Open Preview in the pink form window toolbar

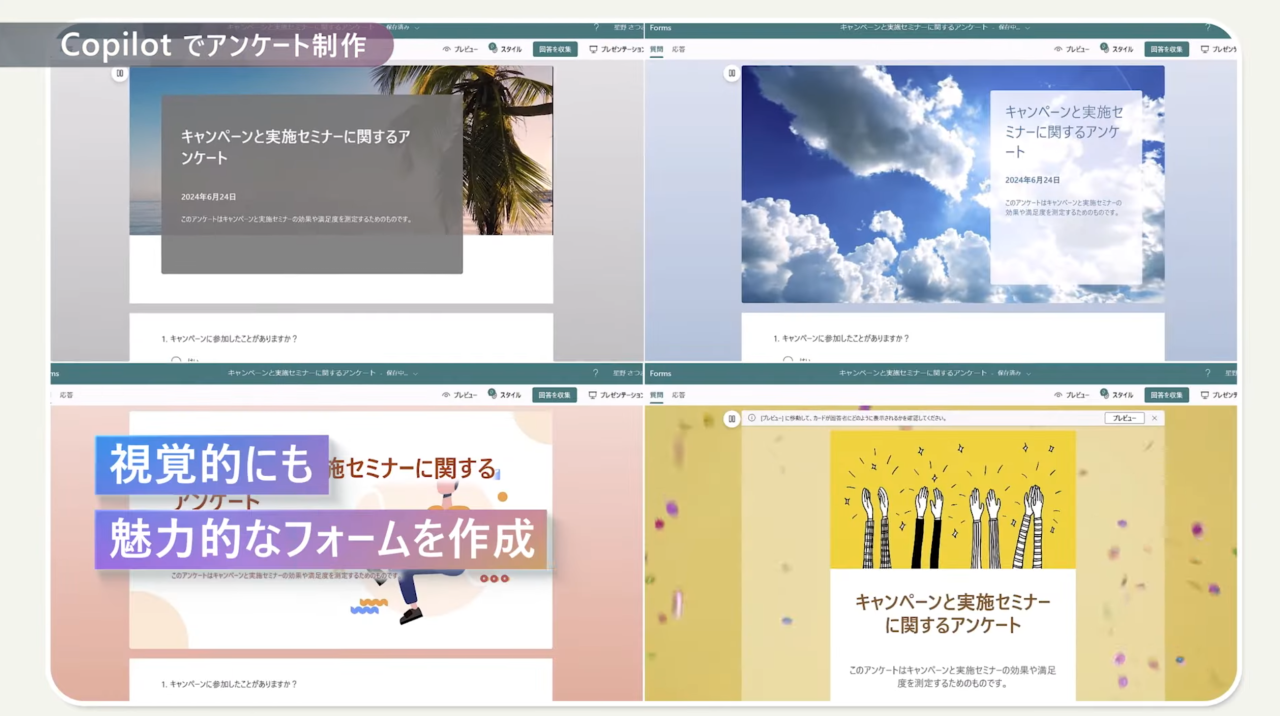[460, 395]
